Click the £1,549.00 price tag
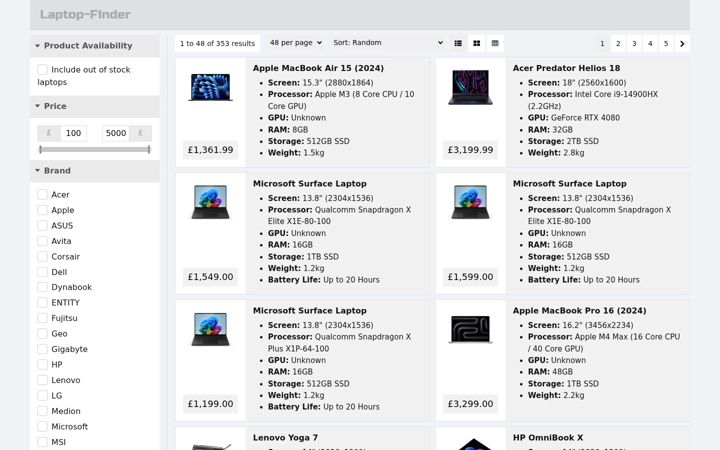Screen dimensions: 720x450 [x=210, y=277]
